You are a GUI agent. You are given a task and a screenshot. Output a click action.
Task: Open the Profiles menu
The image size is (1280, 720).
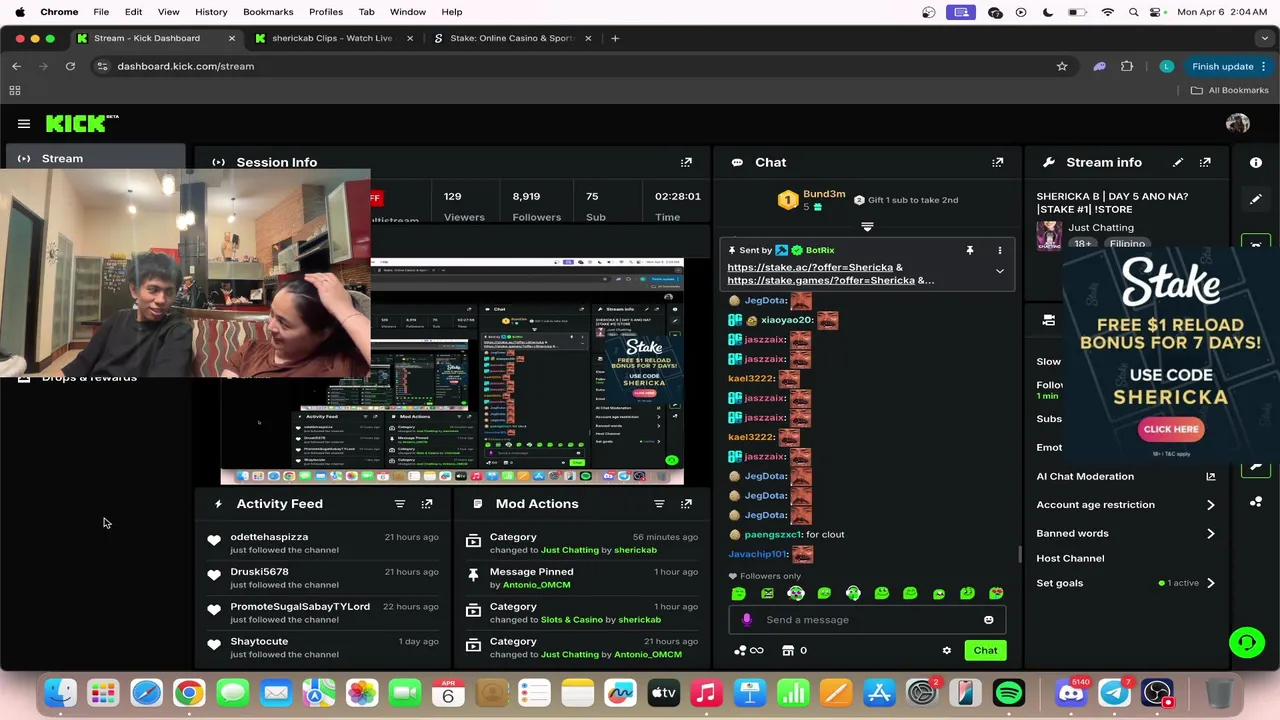click(x=326, y=12)
